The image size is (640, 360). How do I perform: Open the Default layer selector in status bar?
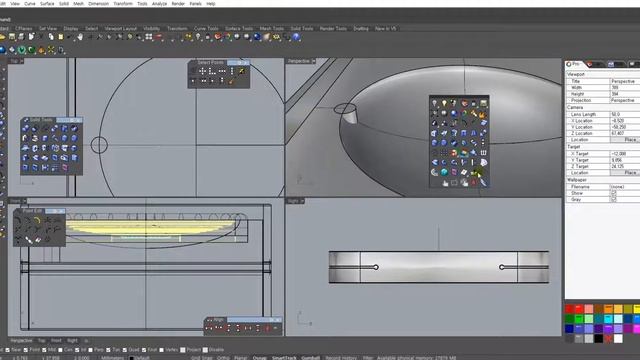(140, 358)
